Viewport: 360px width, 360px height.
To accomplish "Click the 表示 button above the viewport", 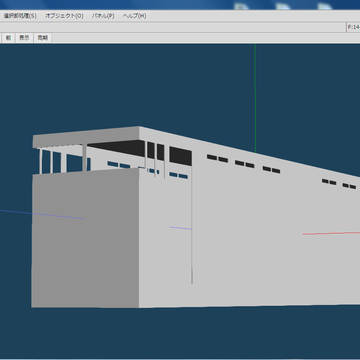I will (24, 38).
